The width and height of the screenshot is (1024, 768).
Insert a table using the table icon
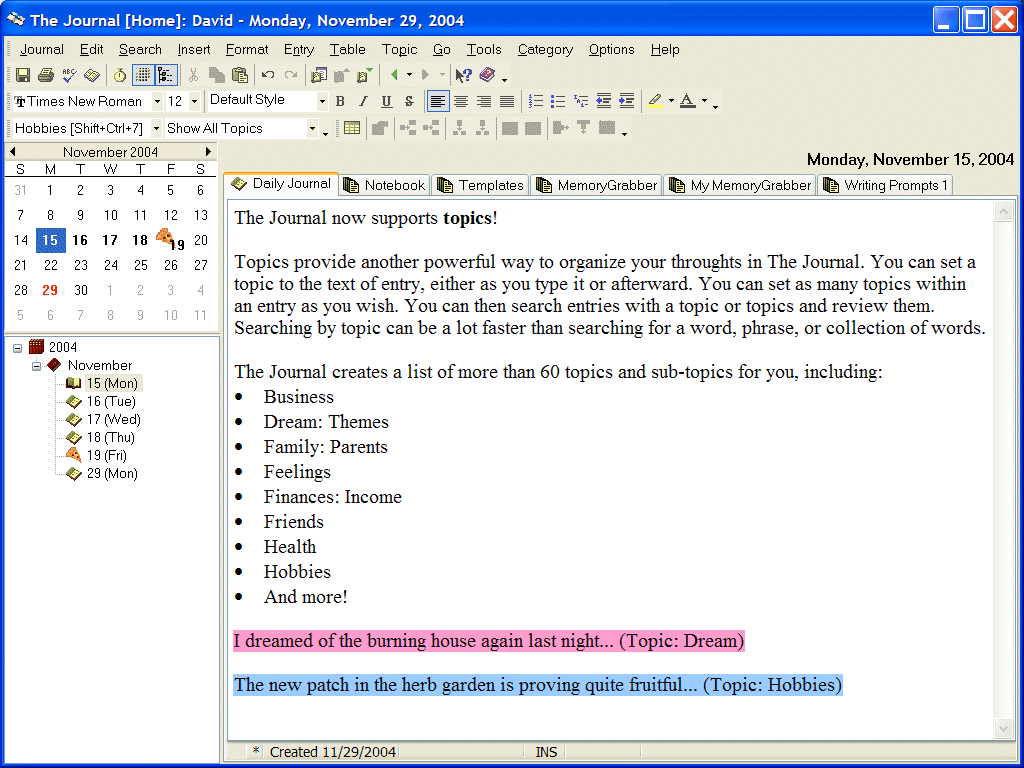352,128
